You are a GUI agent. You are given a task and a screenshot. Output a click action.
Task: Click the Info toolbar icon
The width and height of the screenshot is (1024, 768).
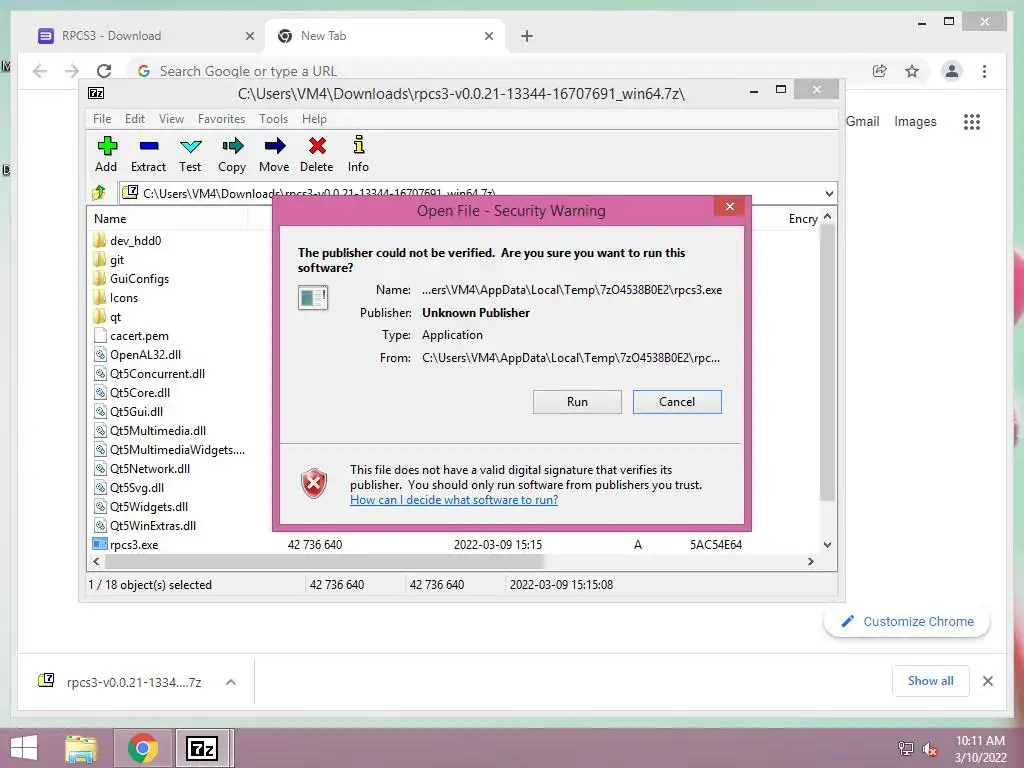pyautogui.click(x=358, y=154)
